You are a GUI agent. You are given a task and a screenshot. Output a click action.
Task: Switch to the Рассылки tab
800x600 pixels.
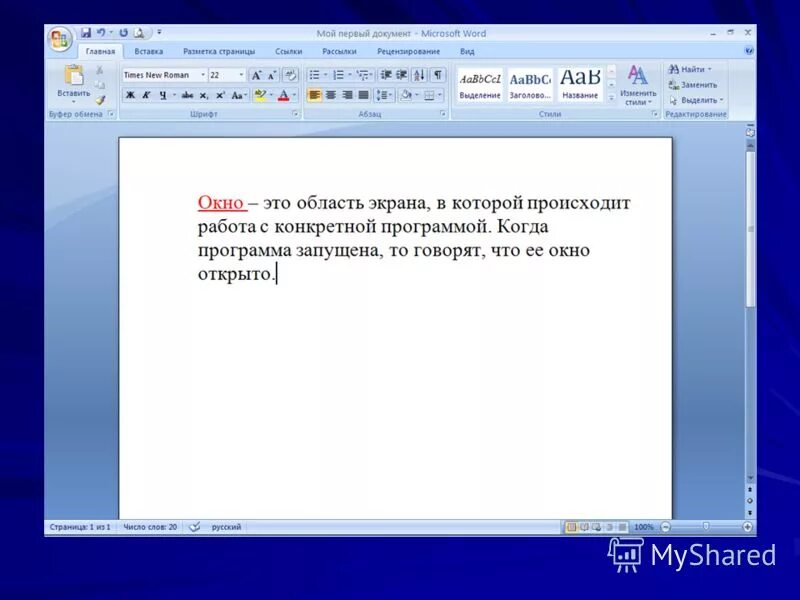tap(339, 52)
